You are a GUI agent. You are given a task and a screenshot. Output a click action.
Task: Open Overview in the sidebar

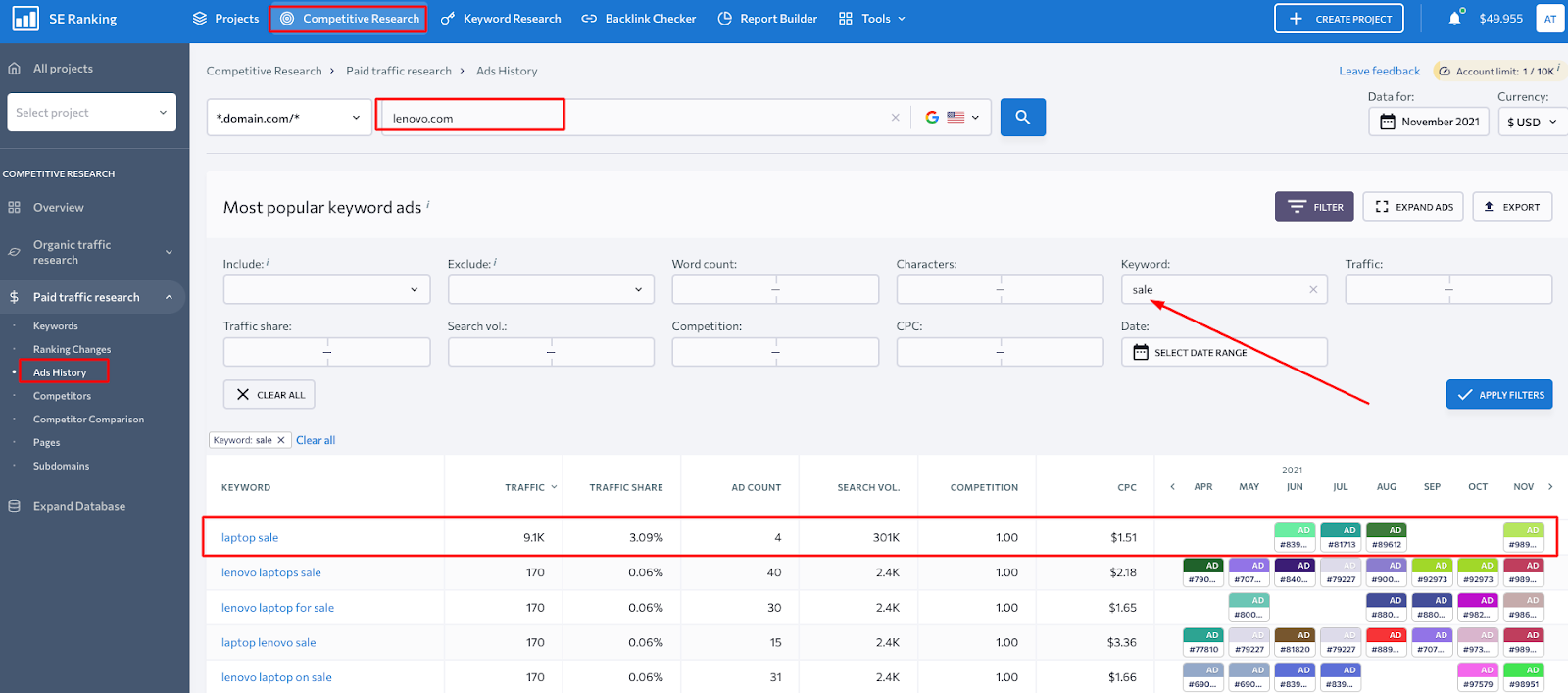[58, 208]
